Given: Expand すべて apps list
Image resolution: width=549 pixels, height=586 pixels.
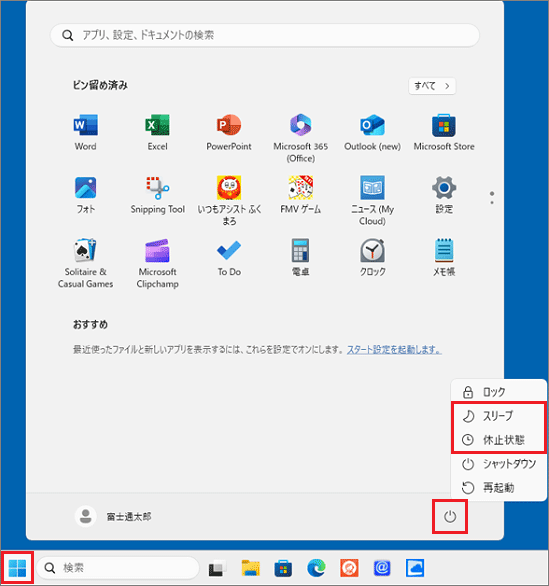Looking at the screenshot, I should tap(432, 86).
